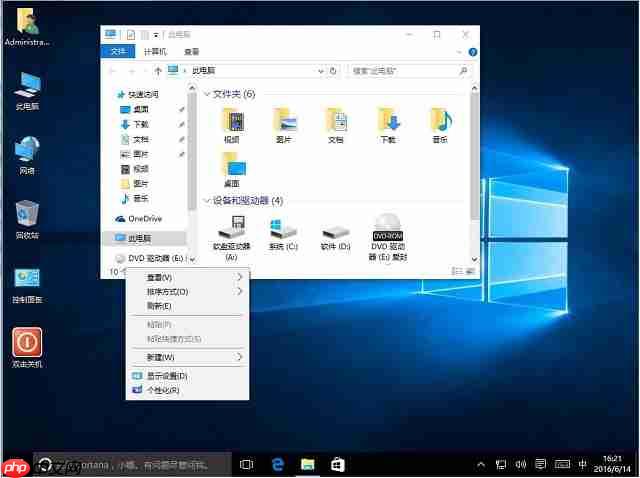
Task: Choose 显示设置(D) in the context menu
Action: tap(188, 376)
